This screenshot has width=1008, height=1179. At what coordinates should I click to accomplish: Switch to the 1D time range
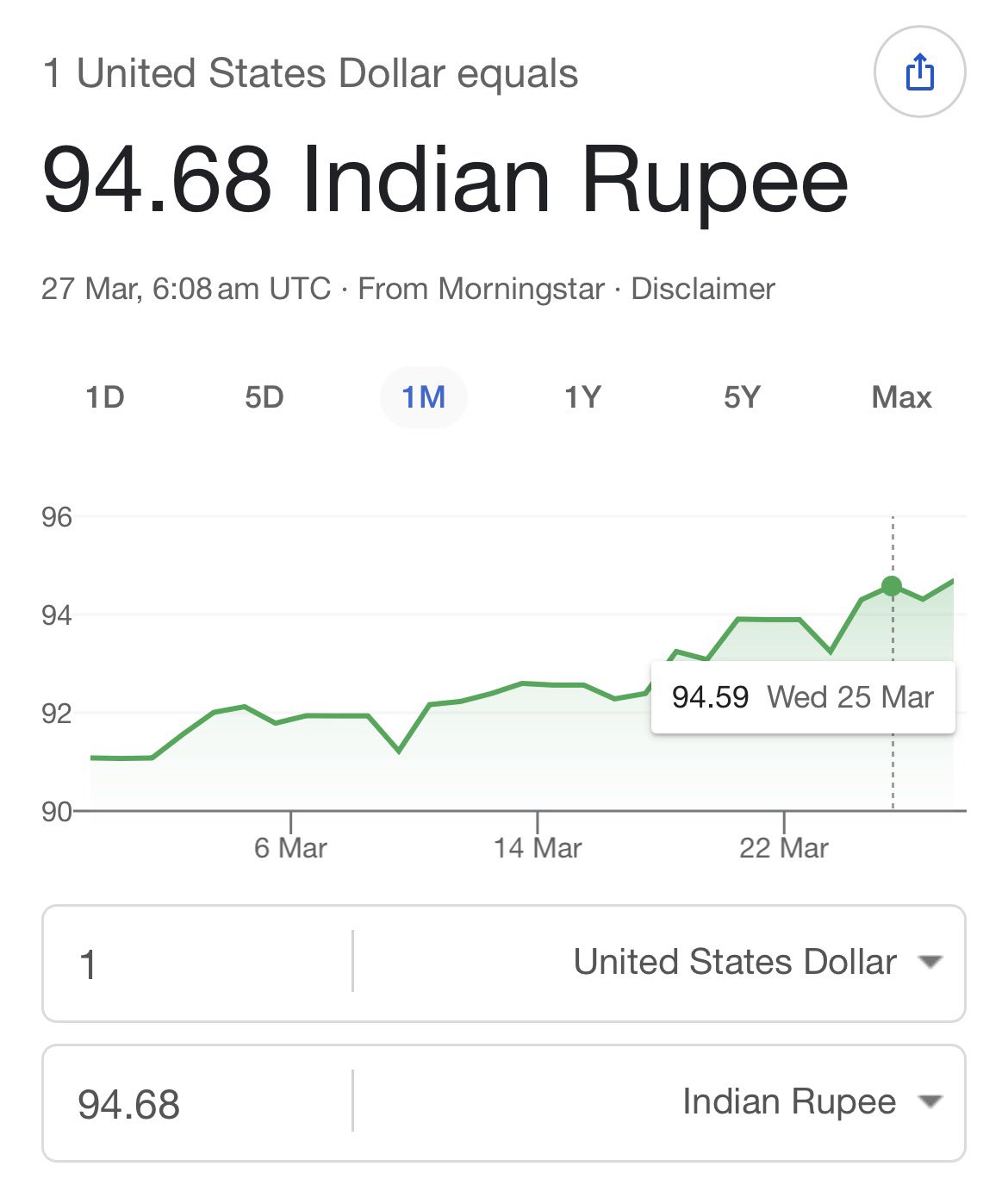pyautogui.click(x=105, y=397)
